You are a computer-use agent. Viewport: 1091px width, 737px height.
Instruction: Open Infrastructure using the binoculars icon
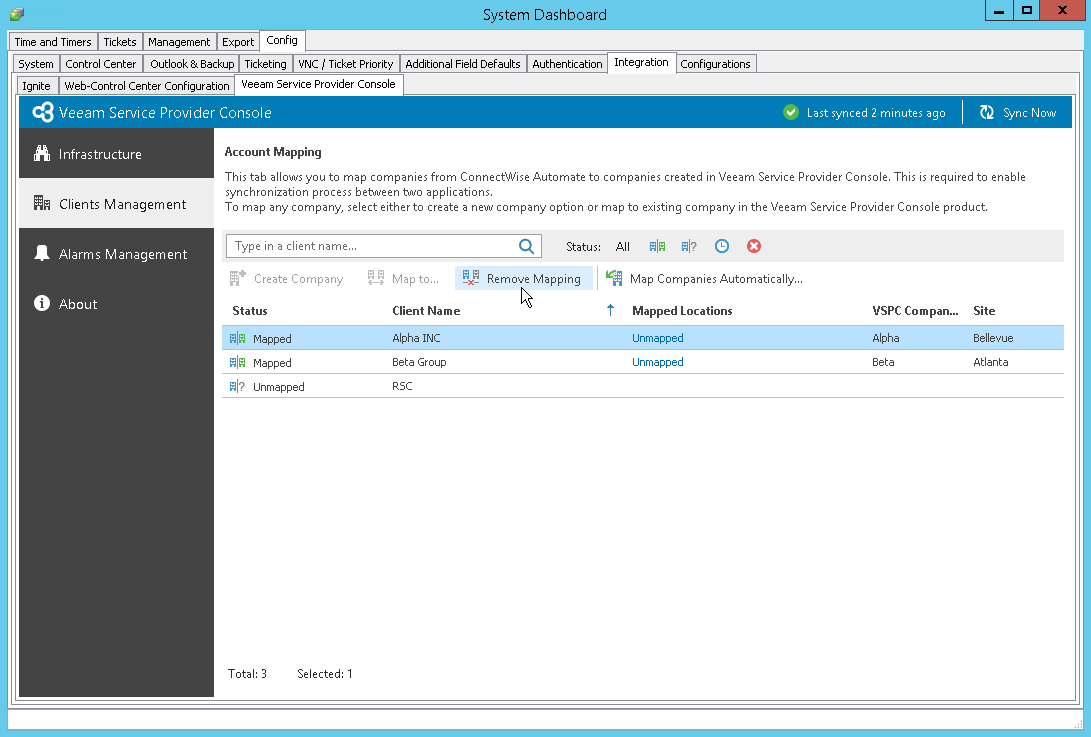[43, 154]
